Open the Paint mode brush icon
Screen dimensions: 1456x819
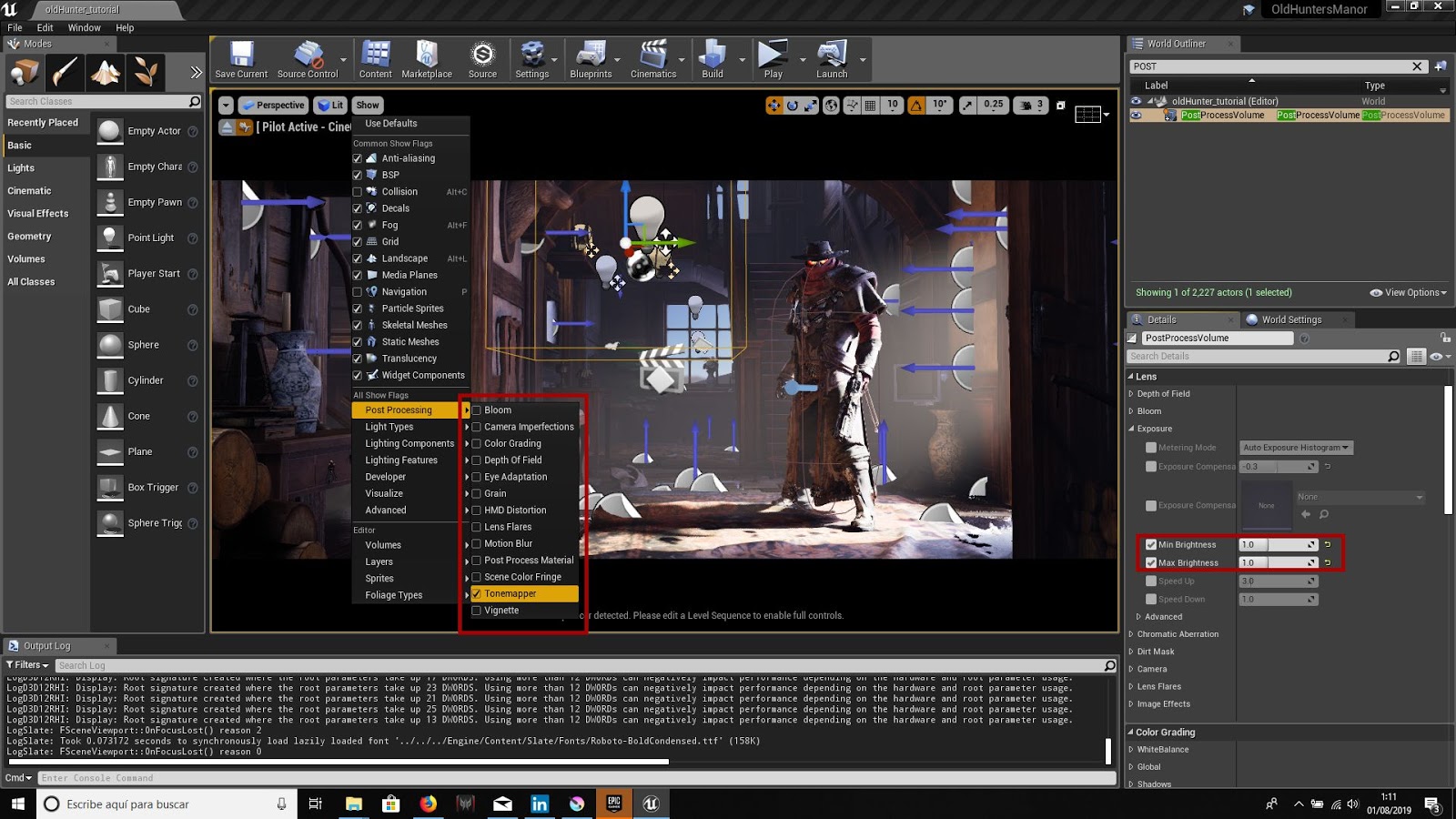point(65,73)
